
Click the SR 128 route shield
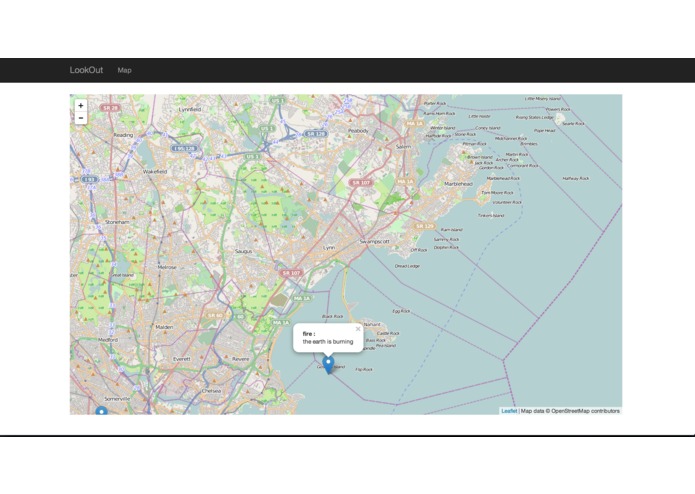(x=316, y=133)
